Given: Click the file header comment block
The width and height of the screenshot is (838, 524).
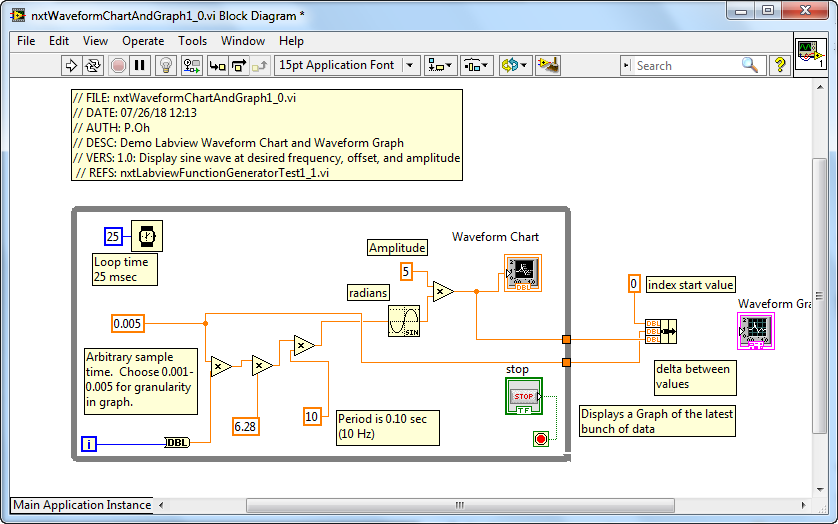Looking at the screenshot, I should [x=267, y=135].
